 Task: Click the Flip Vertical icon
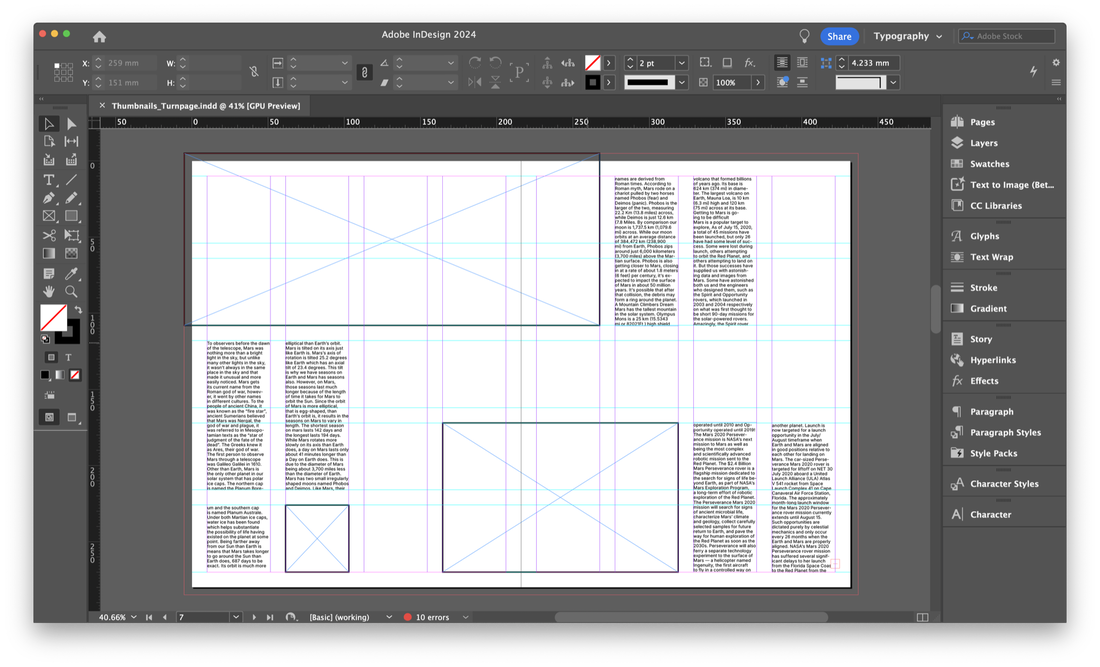[x=496, y=82]
